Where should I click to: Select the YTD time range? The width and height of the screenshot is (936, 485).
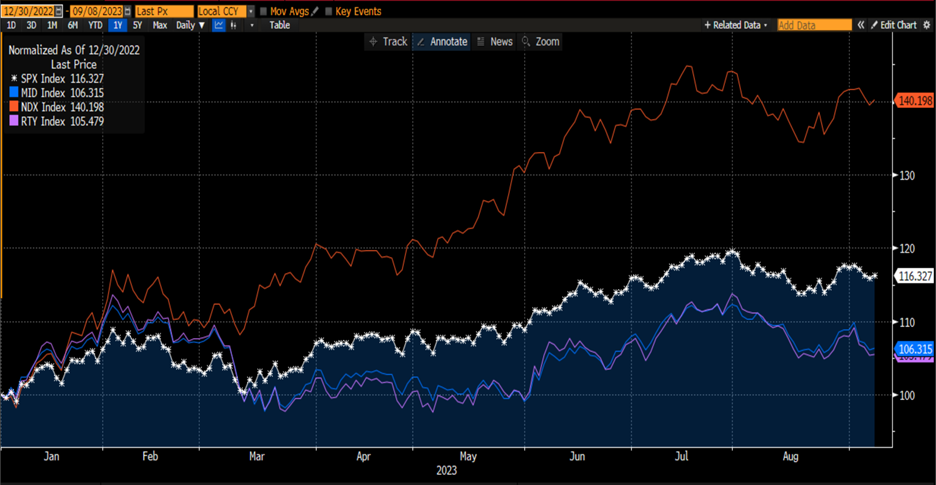[95, 25]
